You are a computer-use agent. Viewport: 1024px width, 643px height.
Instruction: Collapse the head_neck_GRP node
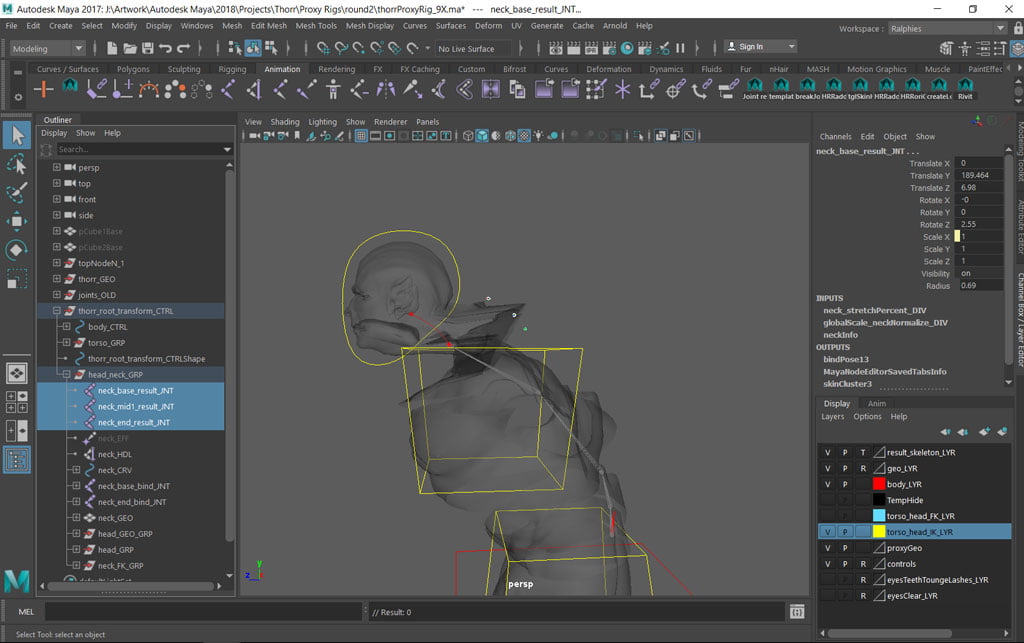(65, 375)
